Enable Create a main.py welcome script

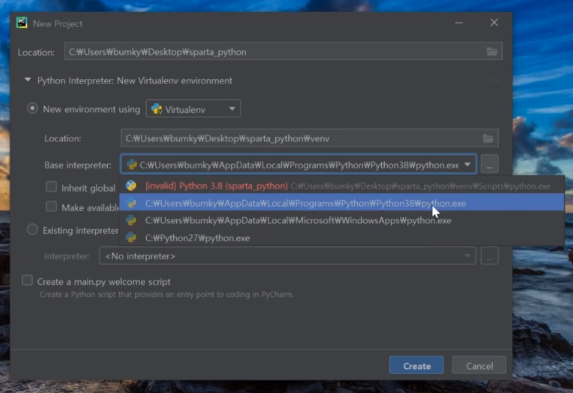coord(27,280)
